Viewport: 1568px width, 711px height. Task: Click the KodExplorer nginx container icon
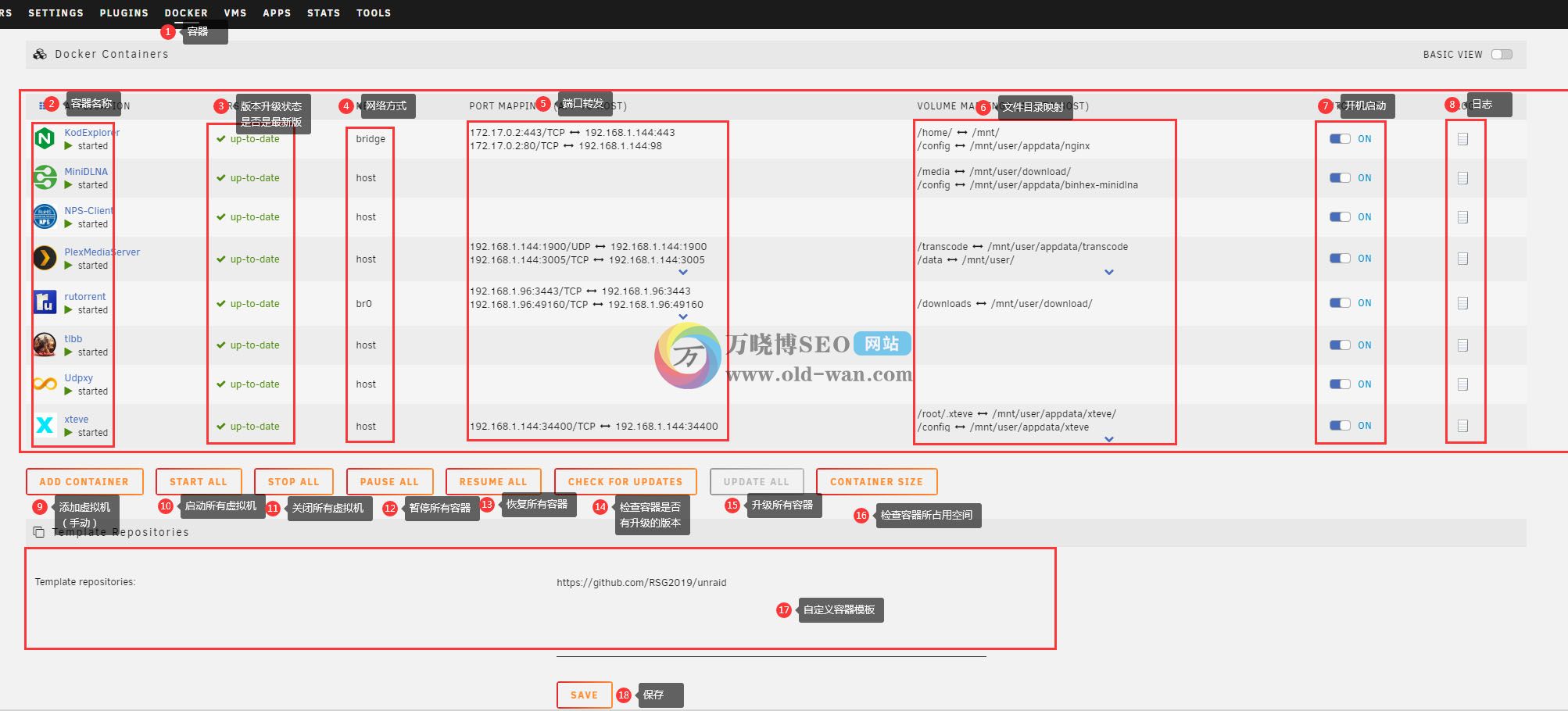[45, 139]
